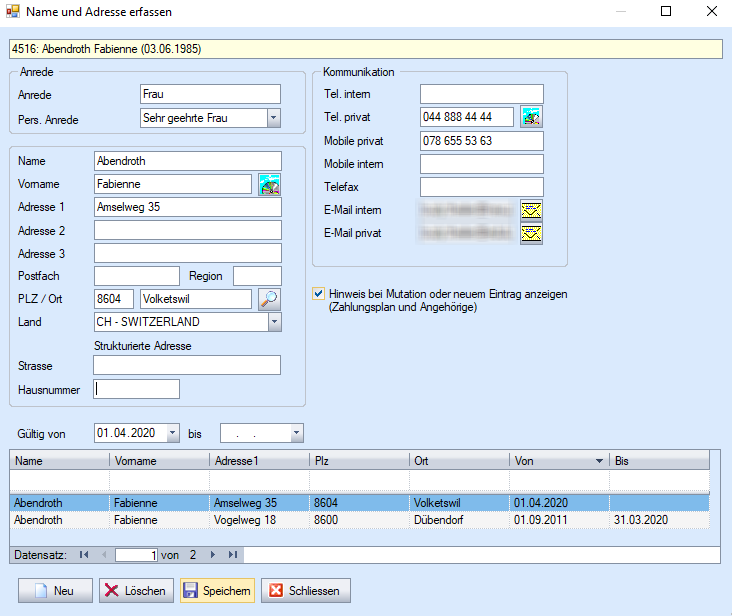Click the envelope icon for E-Mail intern
The image size is (732, 616).
(x=531, y=210)
